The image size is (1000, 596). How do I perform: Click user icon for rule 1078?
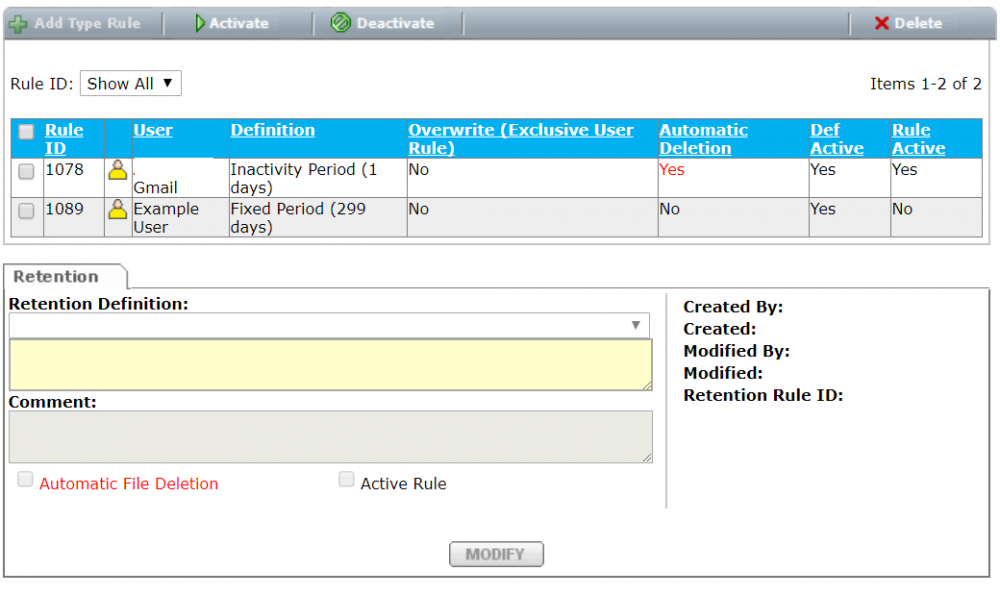point(118,170)
